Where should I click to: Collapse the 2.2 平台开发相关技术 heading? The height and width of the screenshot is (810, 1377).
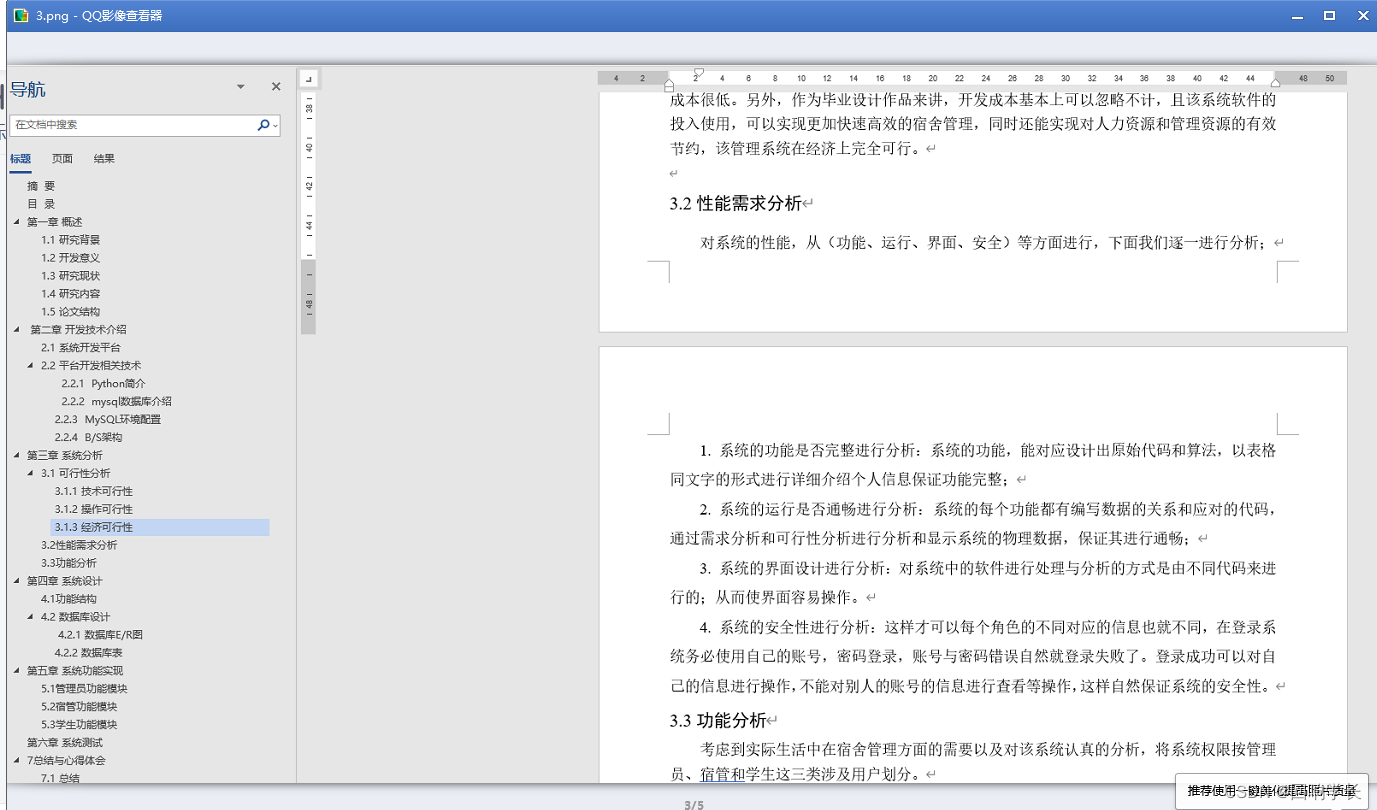click(x=31, y=366)
